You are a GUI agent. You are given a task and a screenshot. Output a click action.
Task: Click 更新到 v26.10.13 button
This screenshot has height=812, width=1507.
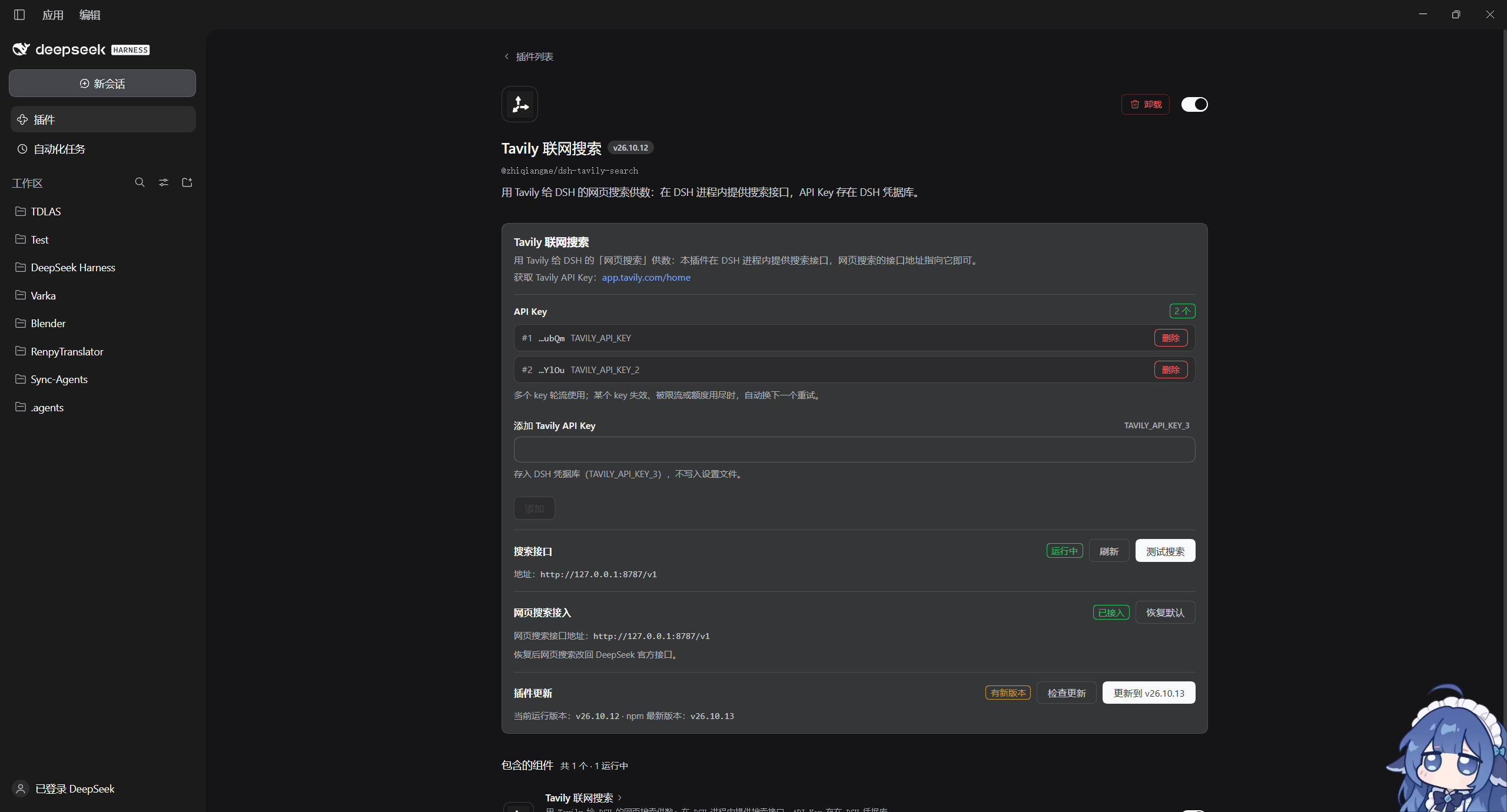1148,693
